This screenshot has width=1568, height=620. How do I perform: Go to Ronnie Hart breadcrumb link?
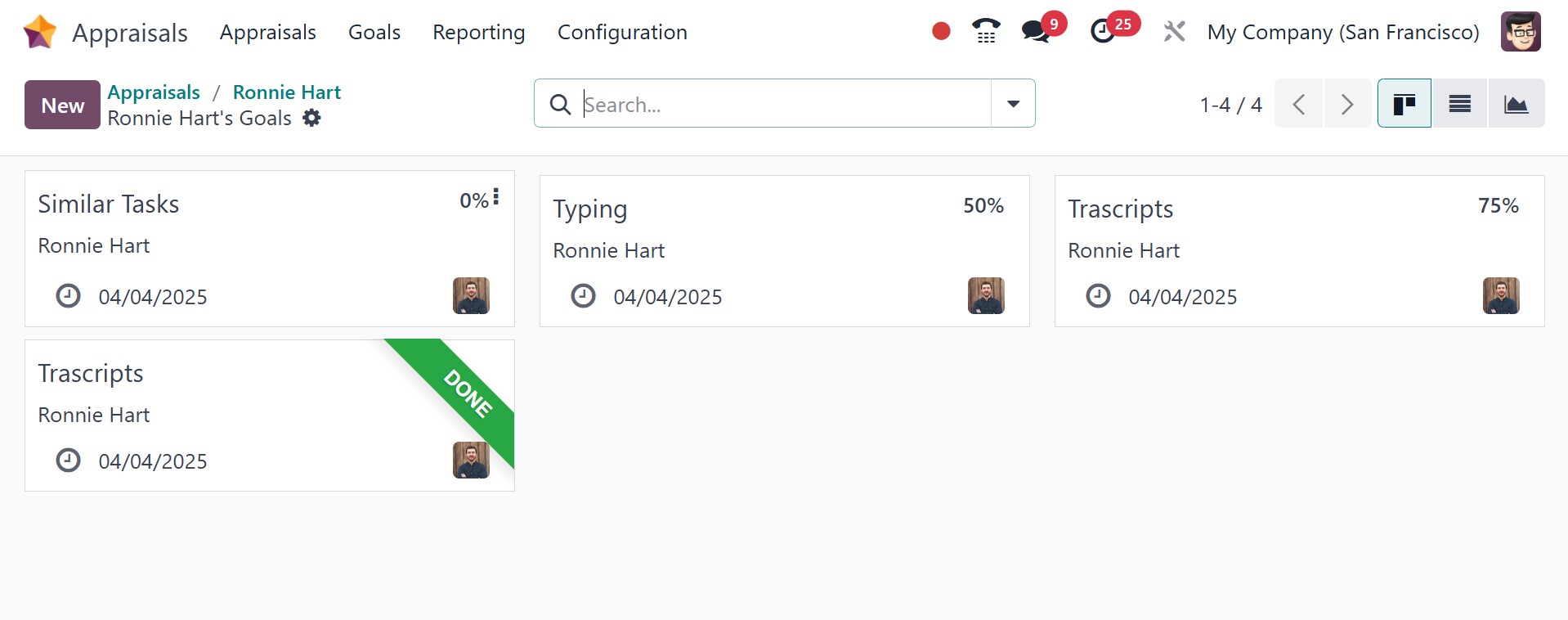click(286, 92)
